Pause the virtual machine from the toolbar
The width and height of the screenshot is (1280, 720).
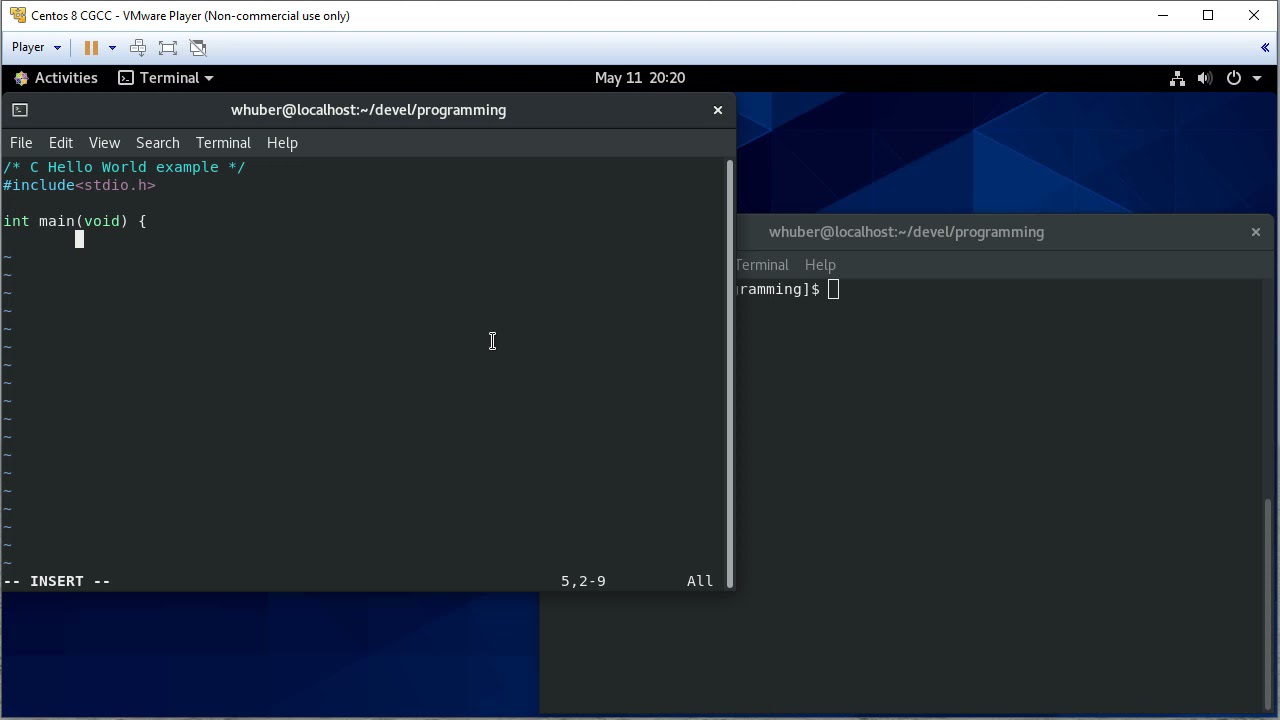tap(91, 47)
